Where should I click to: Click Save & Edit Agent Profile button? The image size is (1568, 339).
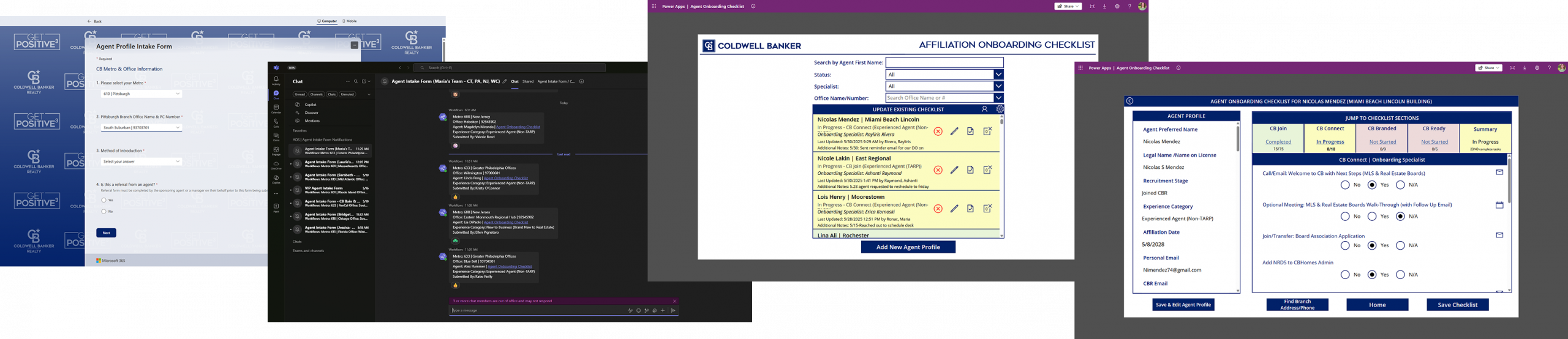coord(1183,305)
